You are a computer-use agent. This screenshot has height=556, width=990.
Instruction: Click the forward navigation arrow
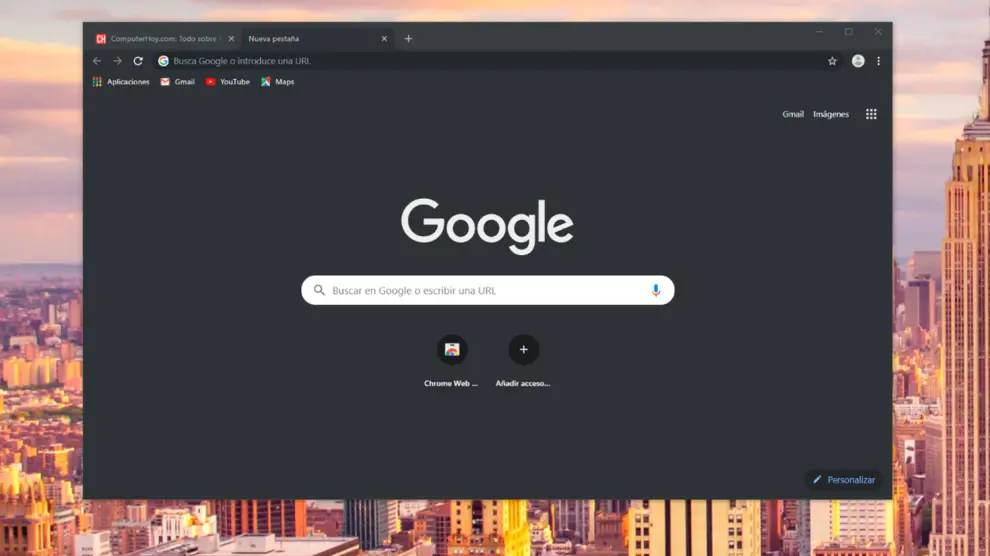click(117, 61)
